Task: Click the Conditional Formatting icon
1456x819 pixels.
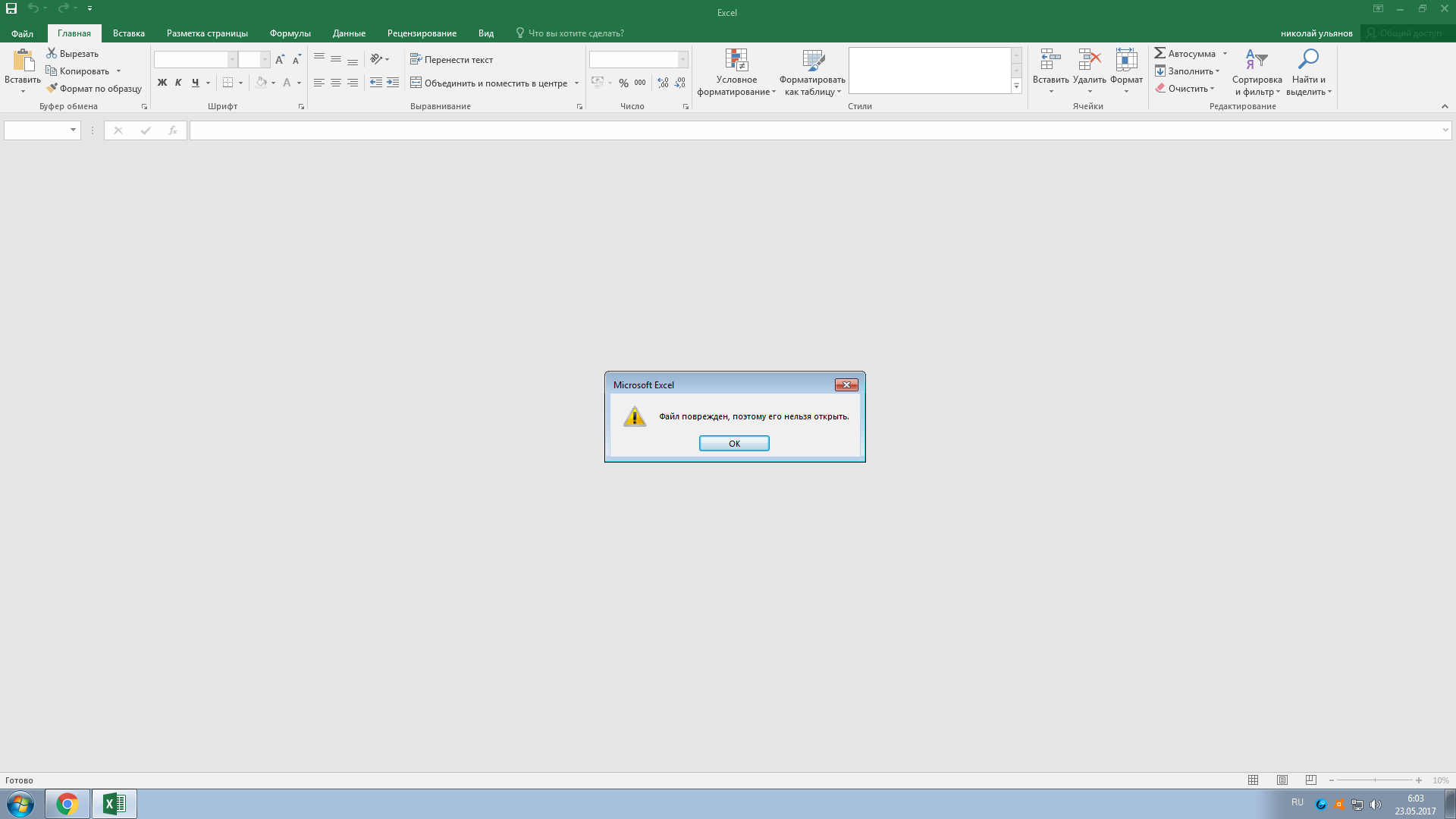Action: [x=736, y=60]
